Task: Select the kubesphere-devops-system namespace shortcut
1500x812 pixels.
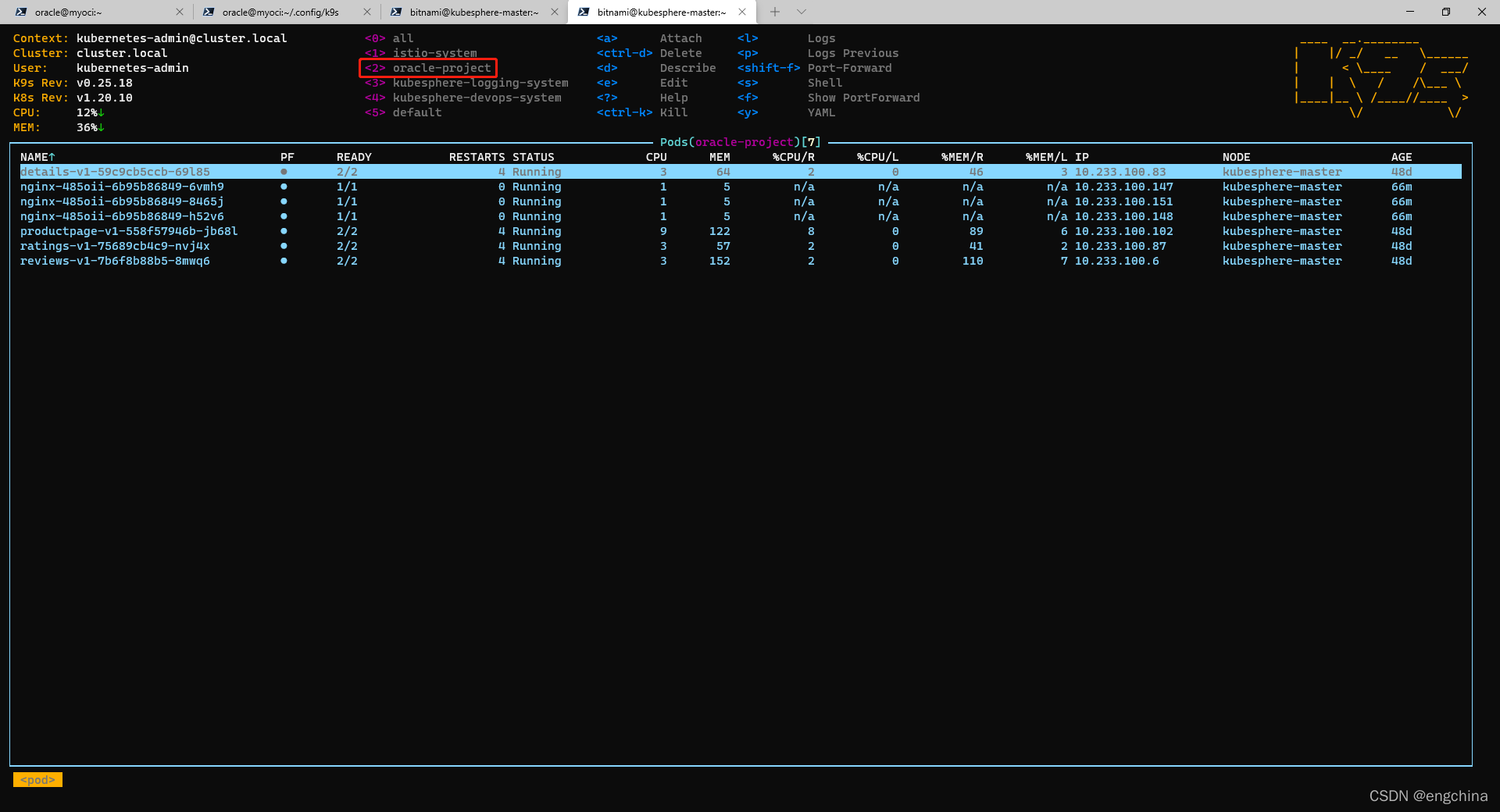Action: point(462,98)
